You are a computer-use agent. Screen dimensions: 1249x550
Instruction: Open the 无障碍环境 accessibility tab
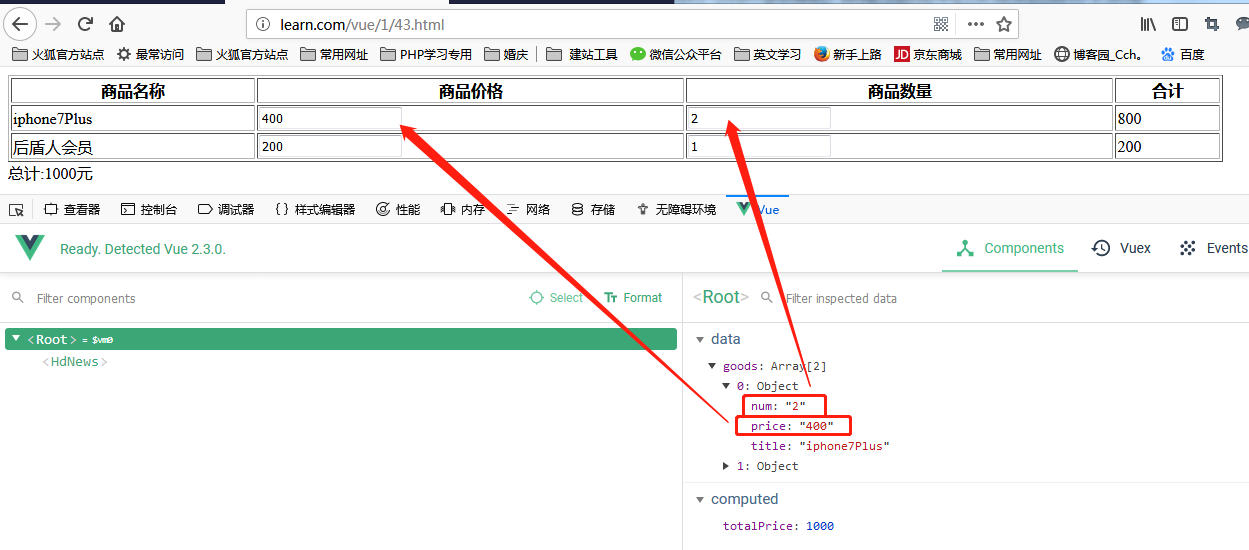tap(675, 209)
